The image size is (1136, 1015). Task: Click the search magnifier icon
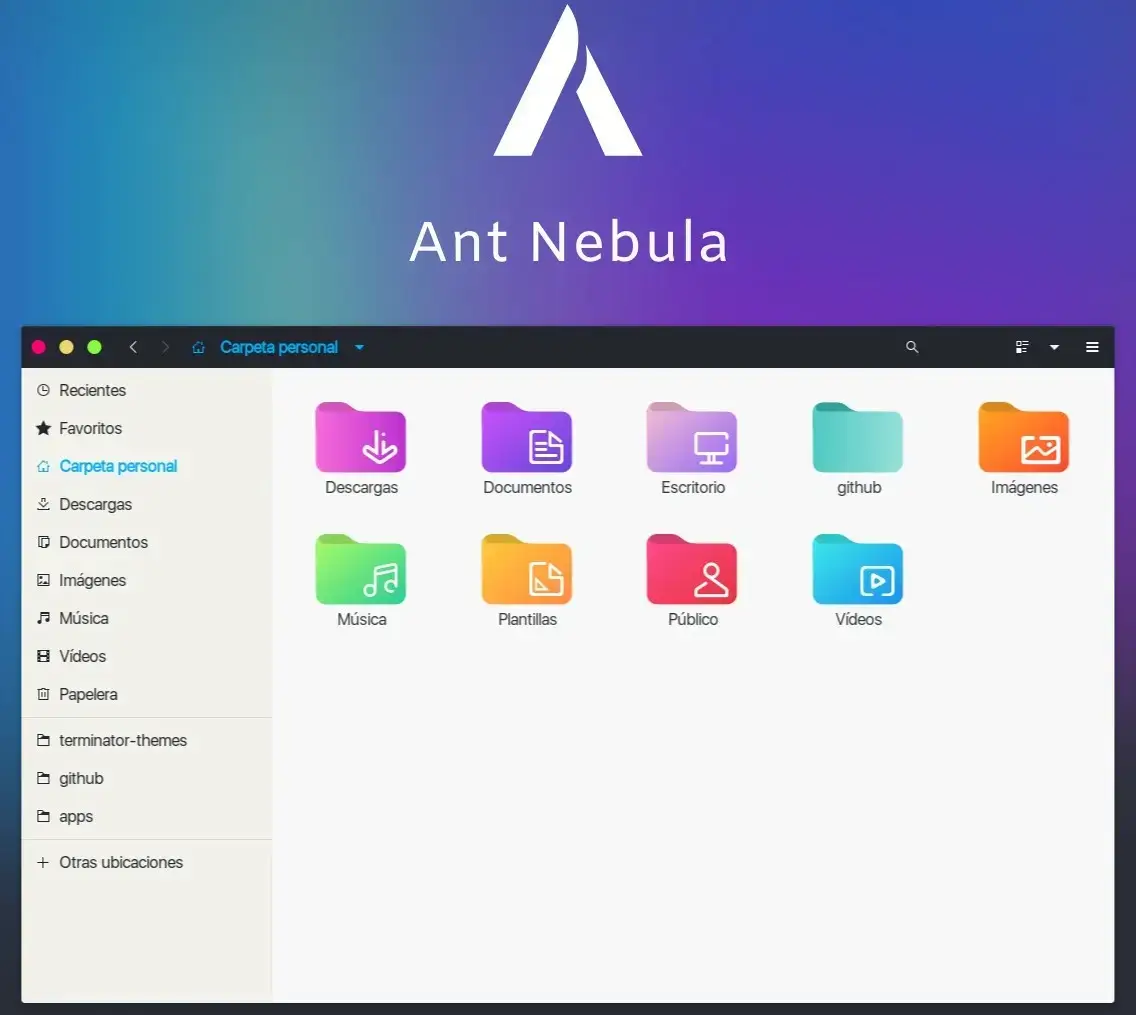(x=912, y=347)
